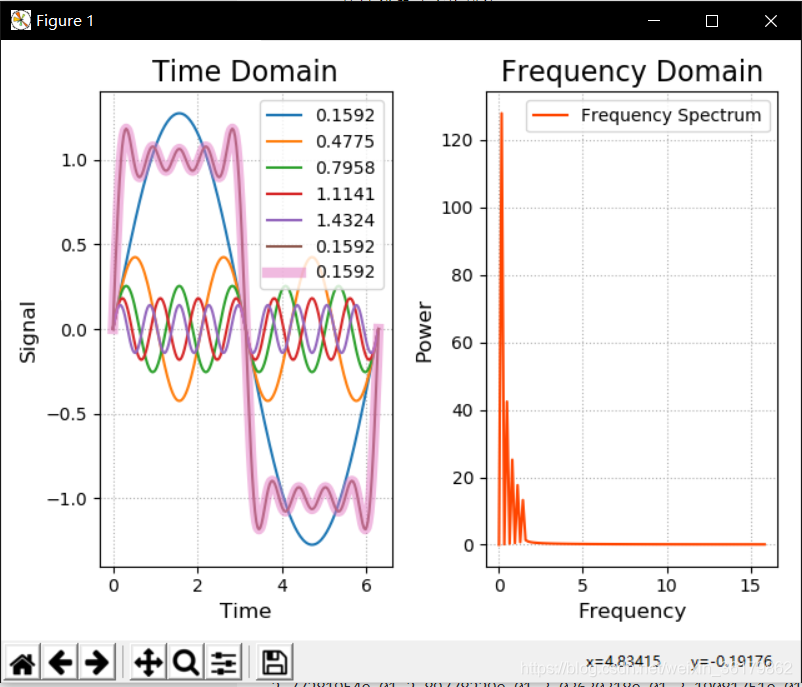
Task: Go forward to next view arrow
Action: [97, 662]
